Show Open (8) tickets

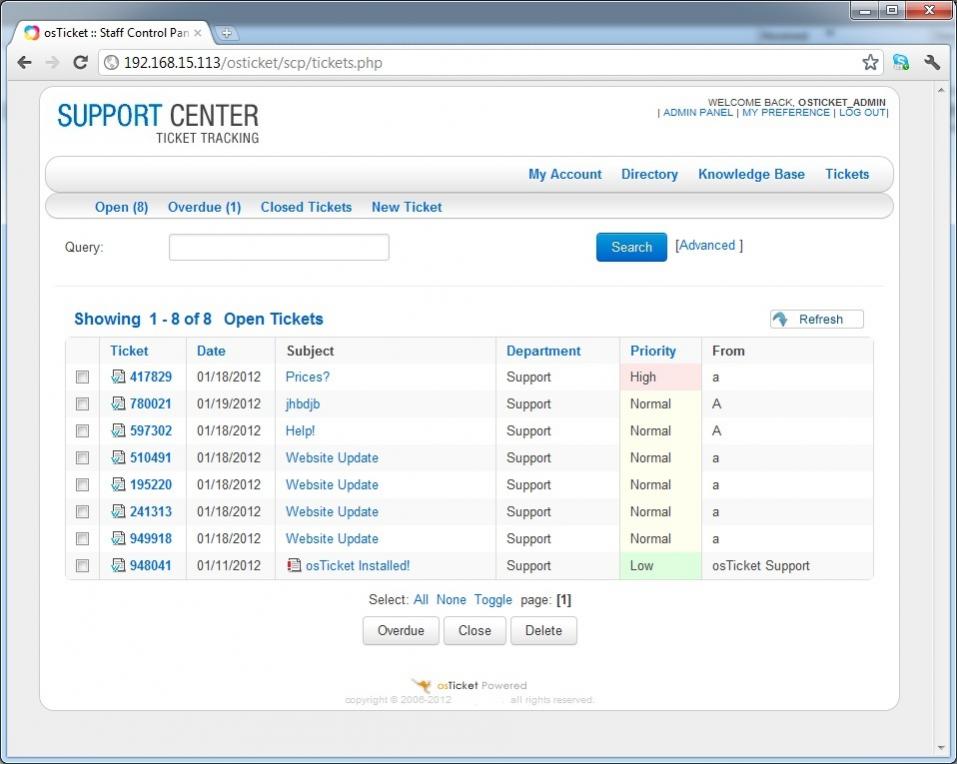pos(121,207)
